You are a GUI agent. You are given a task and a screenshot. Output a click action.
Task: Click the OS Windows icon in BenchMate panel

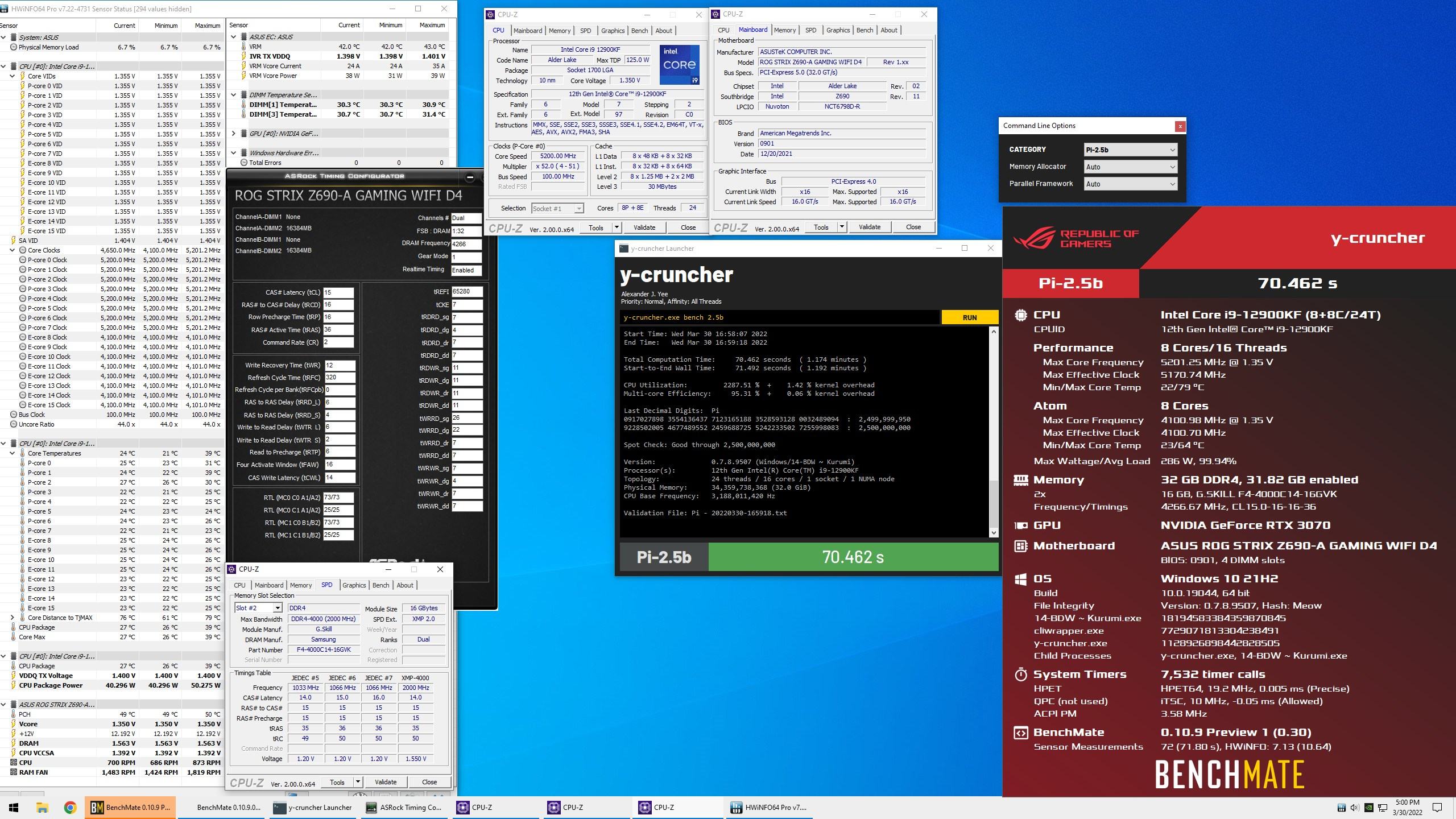point(1021,579)
